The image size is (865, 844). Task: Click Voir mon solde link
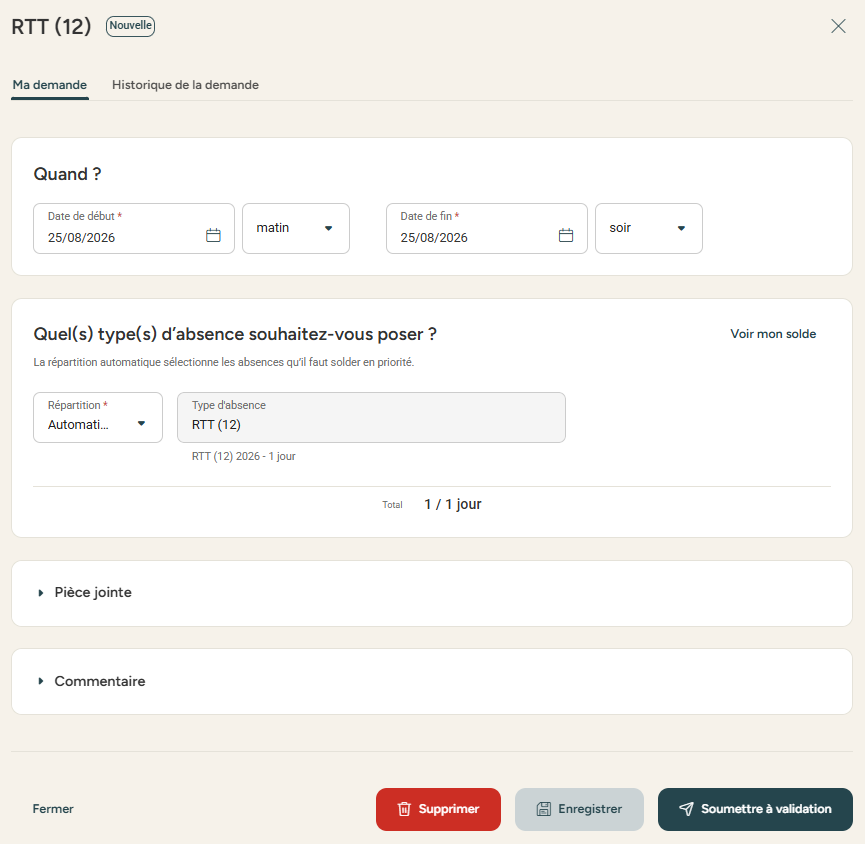coord(773,334)
